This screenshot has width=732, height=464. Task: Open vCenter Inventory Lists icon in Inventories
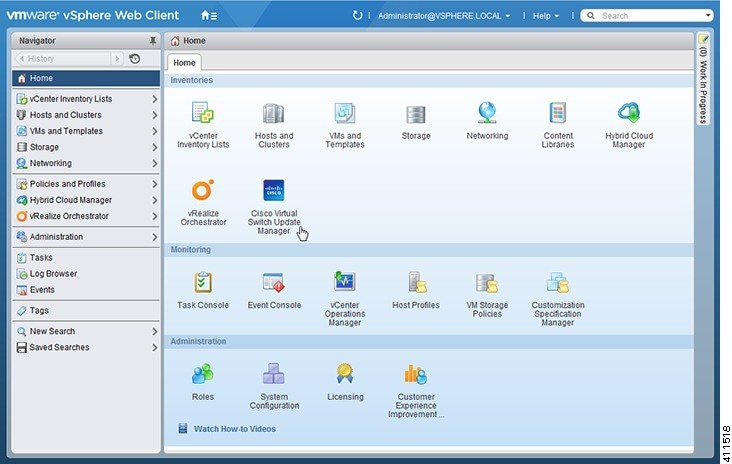click(203, 113)
